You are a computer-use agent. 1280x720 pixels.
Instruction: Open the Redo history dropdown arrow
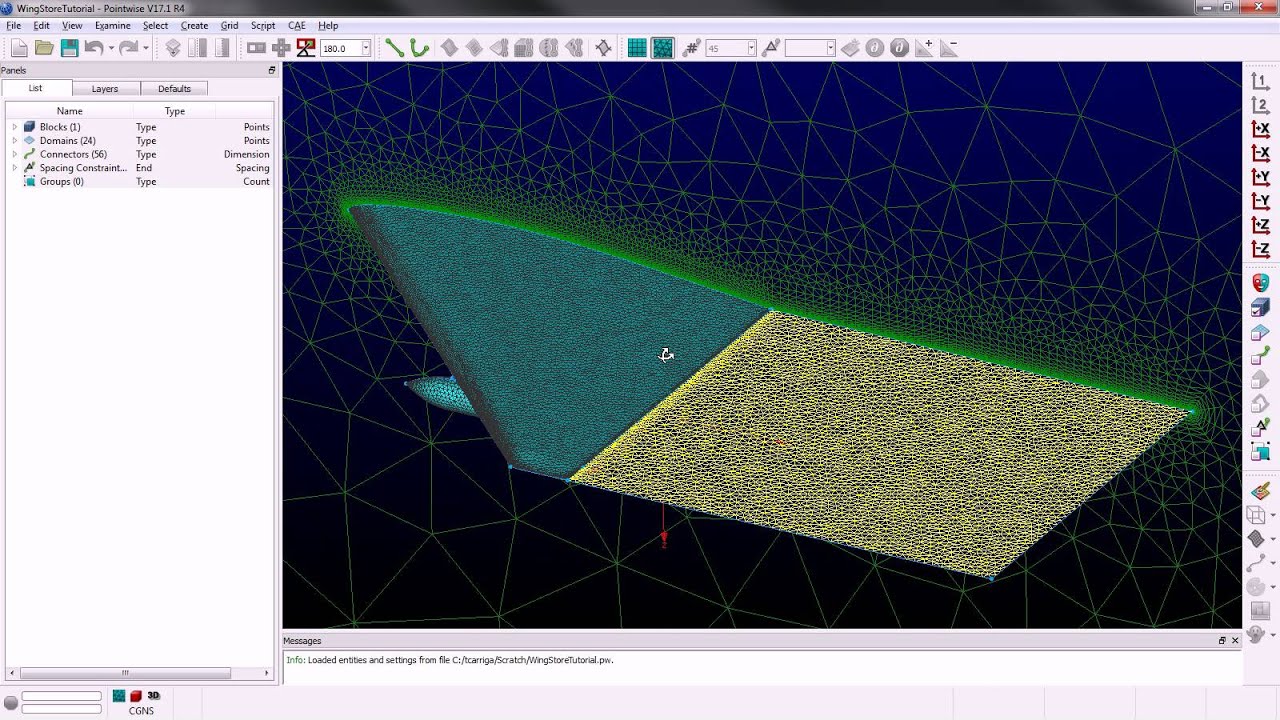[145, 48]
